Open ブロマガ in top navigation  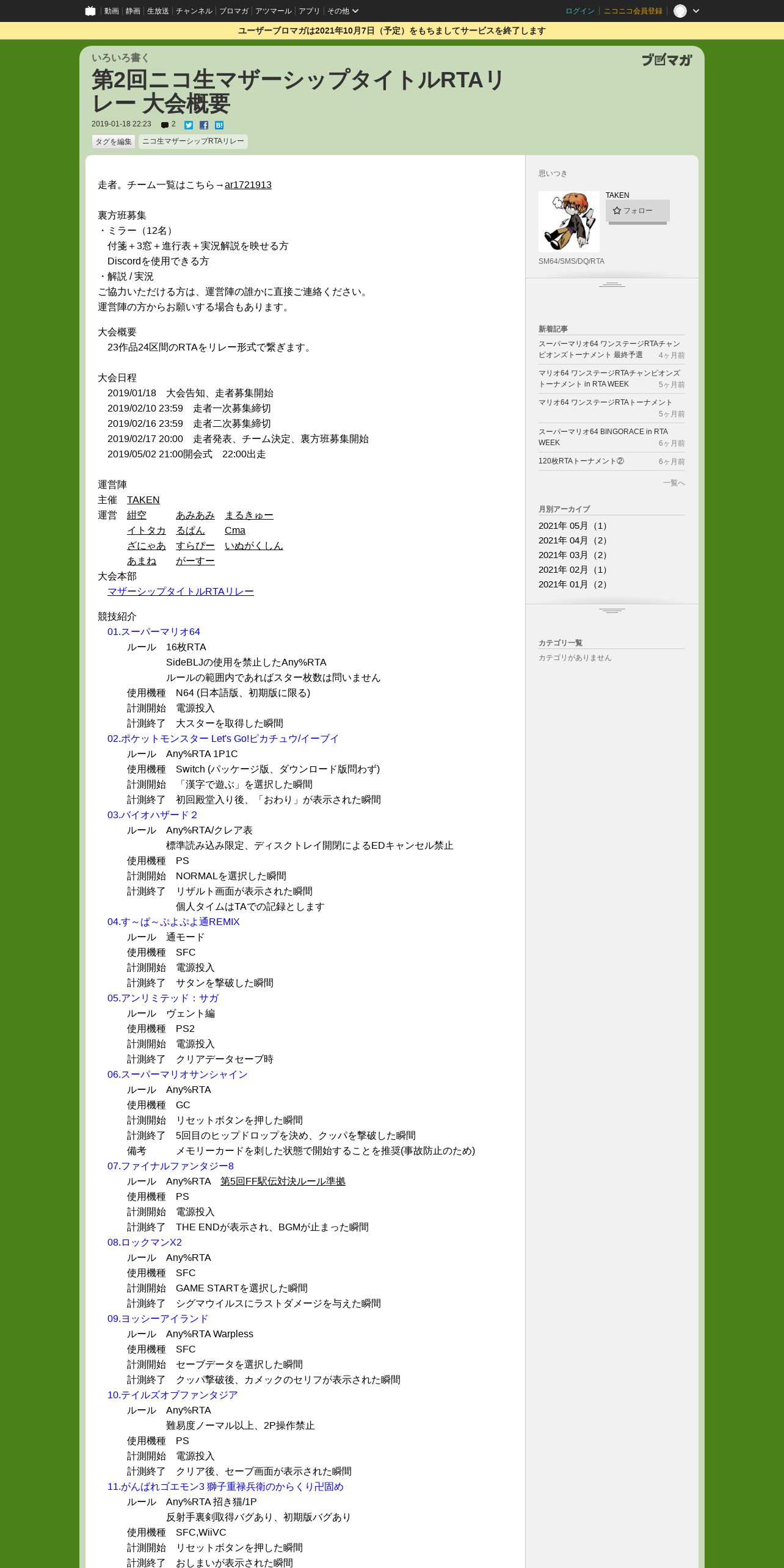click(x=234, y=11)
